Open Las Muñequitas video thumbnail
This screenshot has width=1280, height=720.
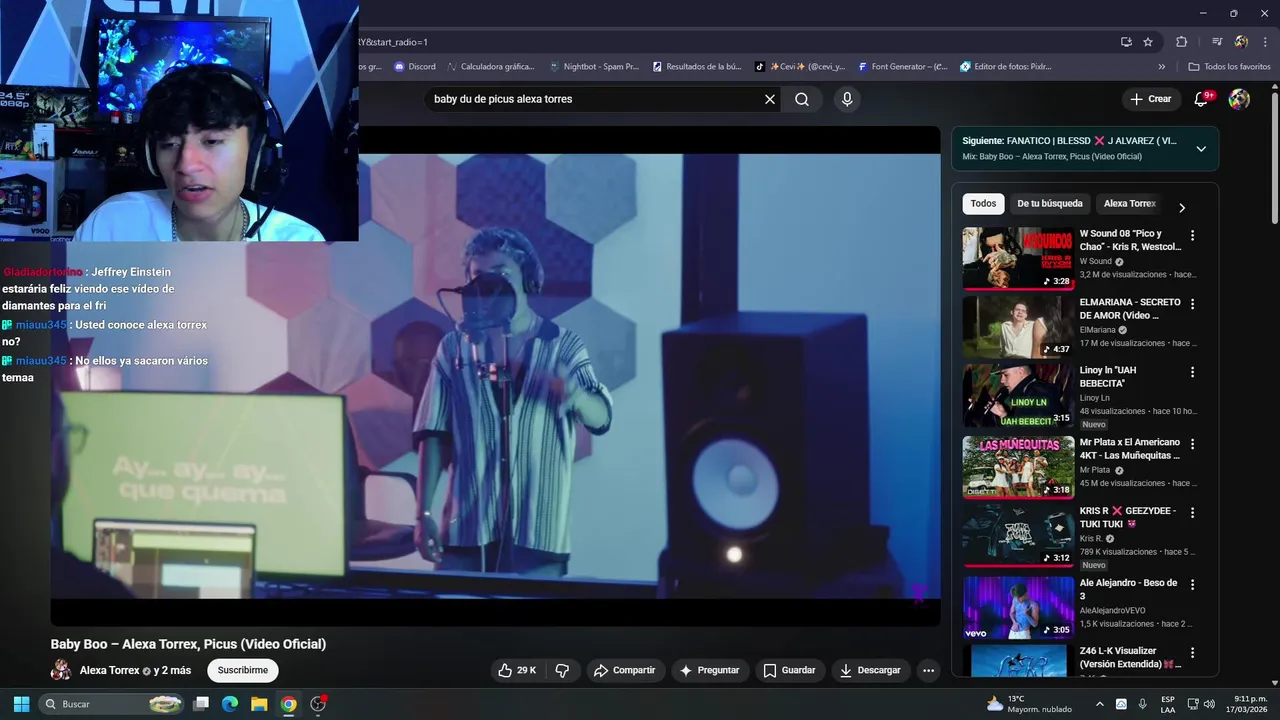pos(1018,466)
